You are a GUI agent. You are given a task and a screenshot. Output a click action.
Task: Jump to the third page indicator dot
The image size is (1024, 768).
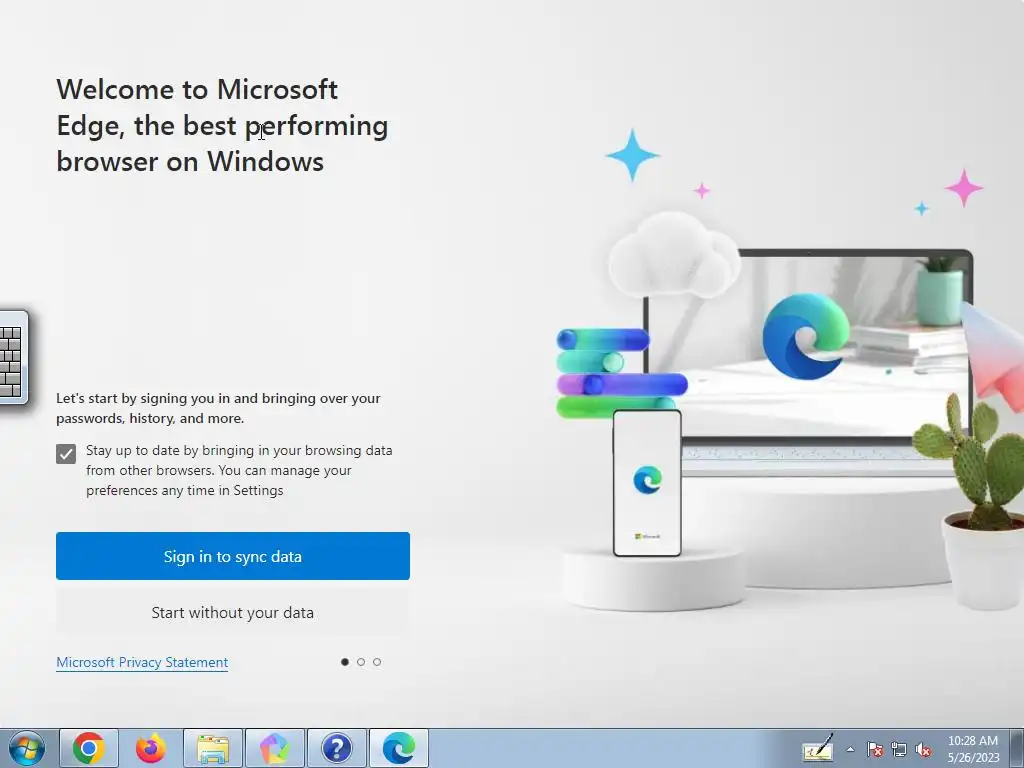377,662
